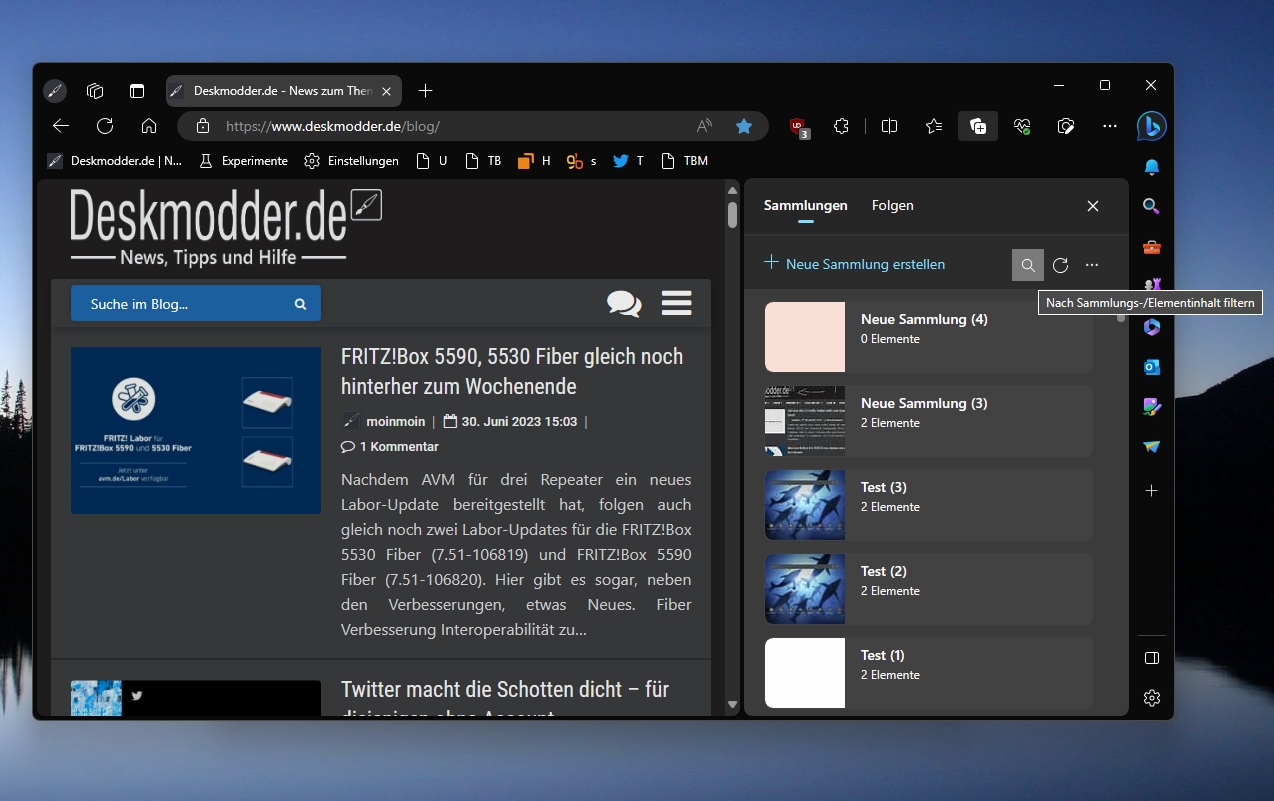
Task: Click the Suche im Blog search field
Action: pos(185,304)
